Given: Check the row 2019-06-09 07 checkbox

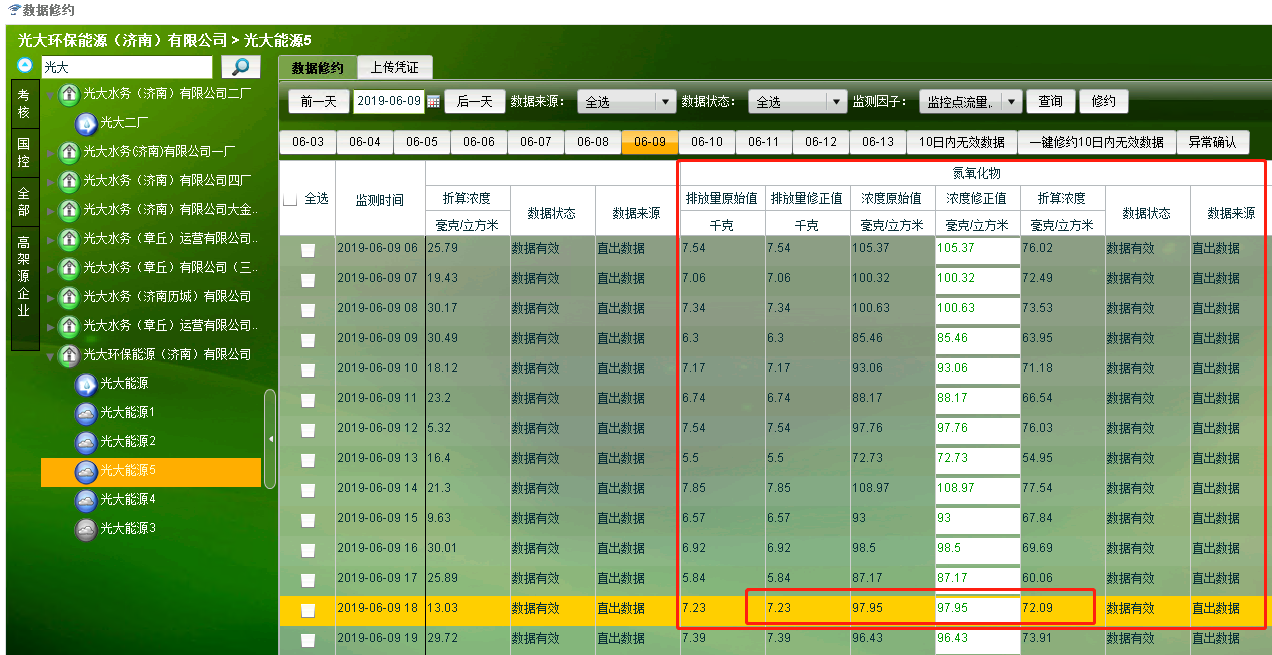Looking at the screenshot, I should click(x=308, y=280).
